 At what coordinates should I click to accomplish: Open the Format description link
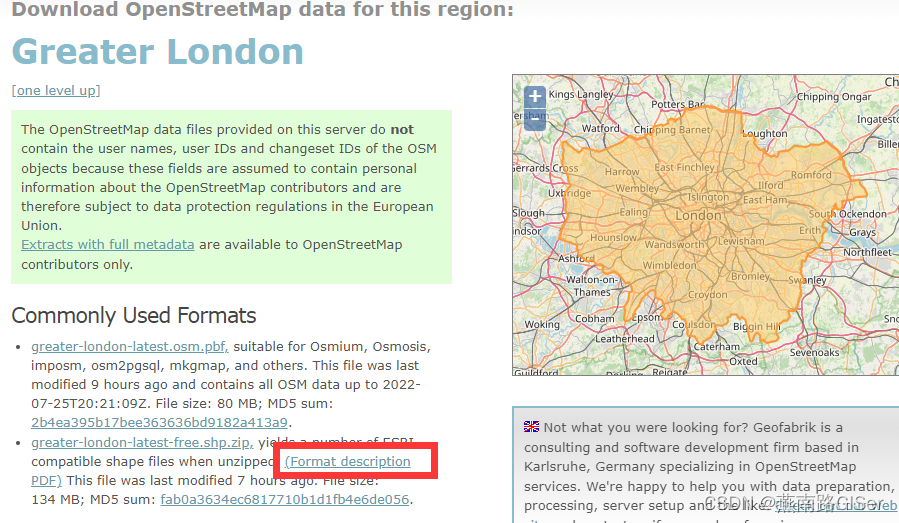click(x=347, y=462)
